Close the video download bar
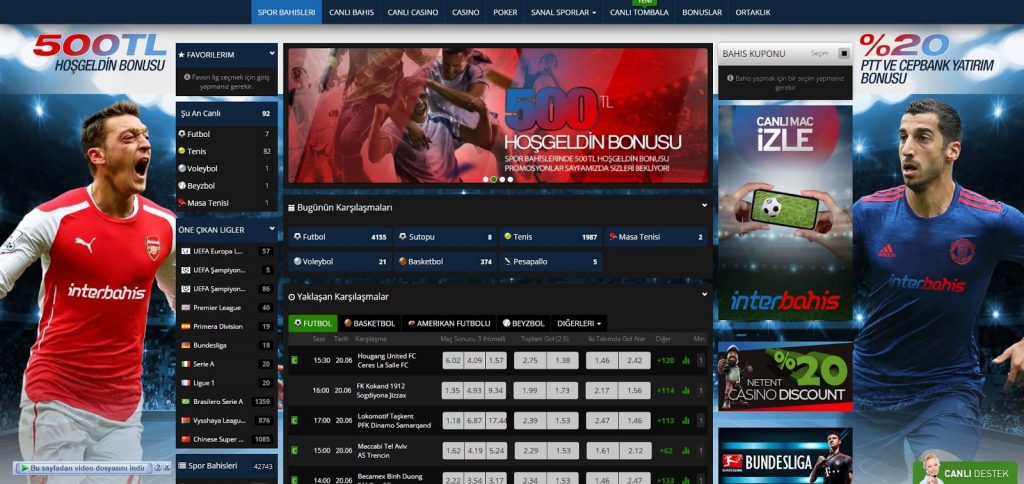 tap(166, 468)
